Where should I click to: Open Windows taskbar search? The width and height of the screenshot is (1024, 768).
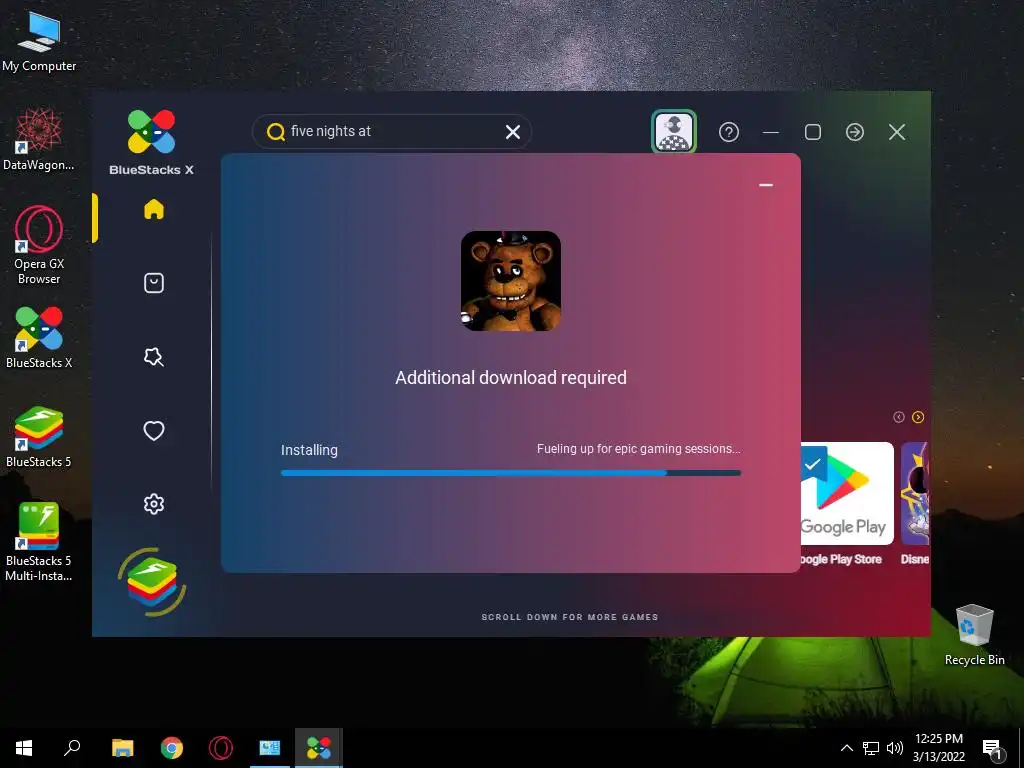point(72,748)
